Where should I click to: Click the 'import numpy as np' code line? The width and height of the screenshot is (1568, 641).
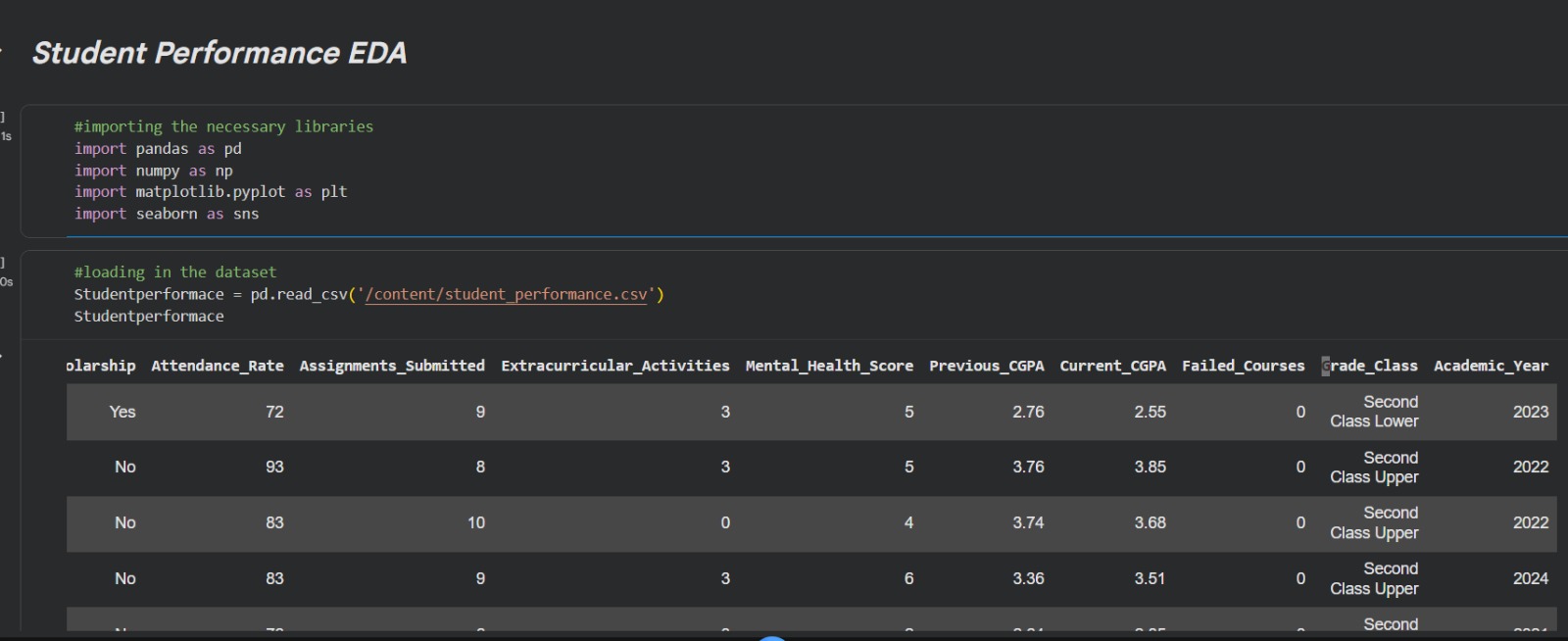tap(154, 171)
